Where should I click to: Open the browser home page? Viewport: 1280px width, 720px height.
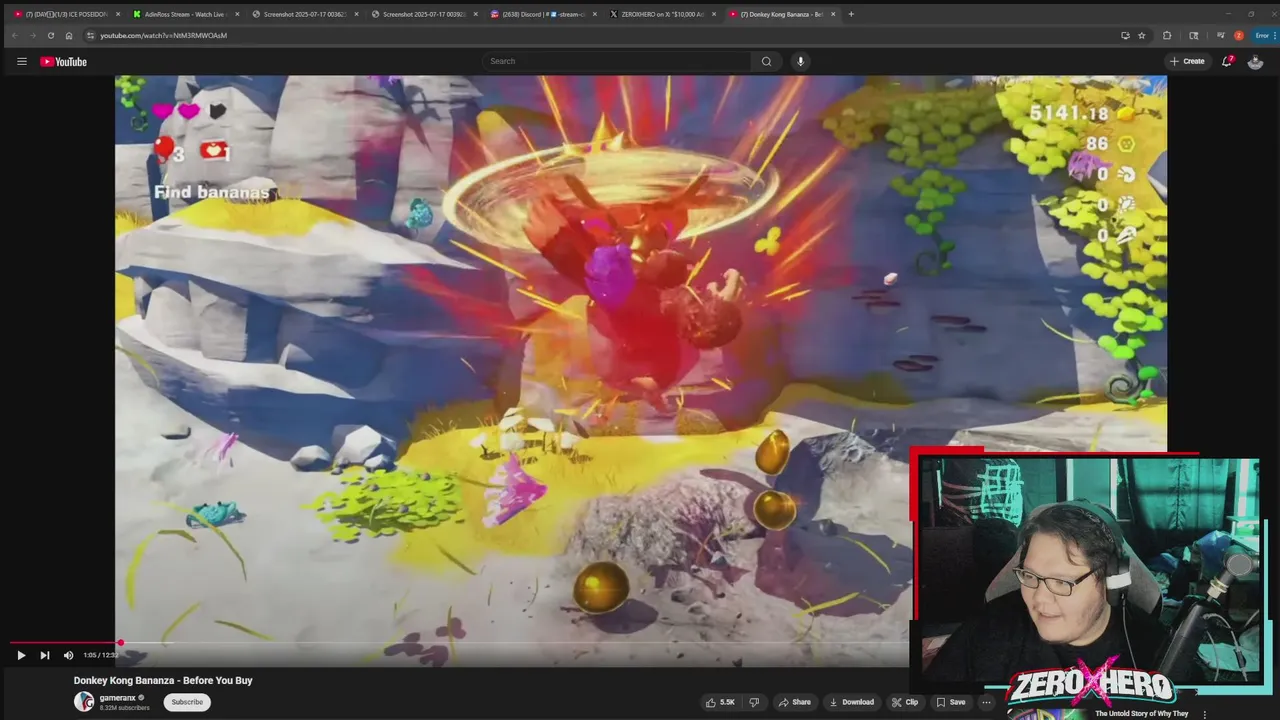[69, 35]
